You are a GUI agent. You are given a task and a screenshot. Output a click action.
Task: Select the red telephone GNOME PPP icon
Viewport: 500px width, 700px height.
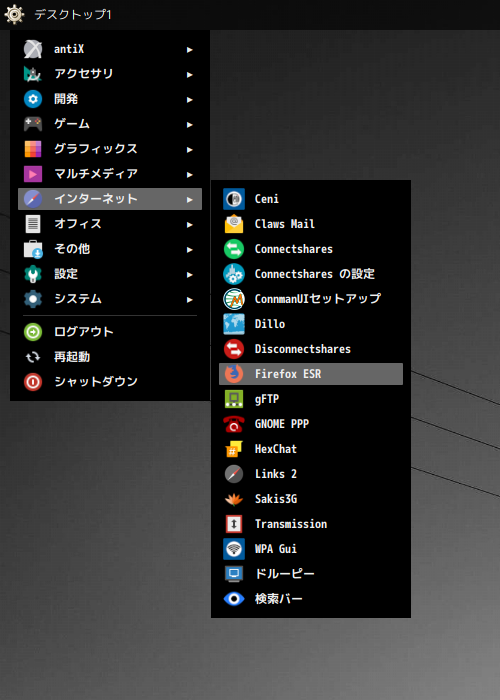pyautogui.click(x=234, y=424)
